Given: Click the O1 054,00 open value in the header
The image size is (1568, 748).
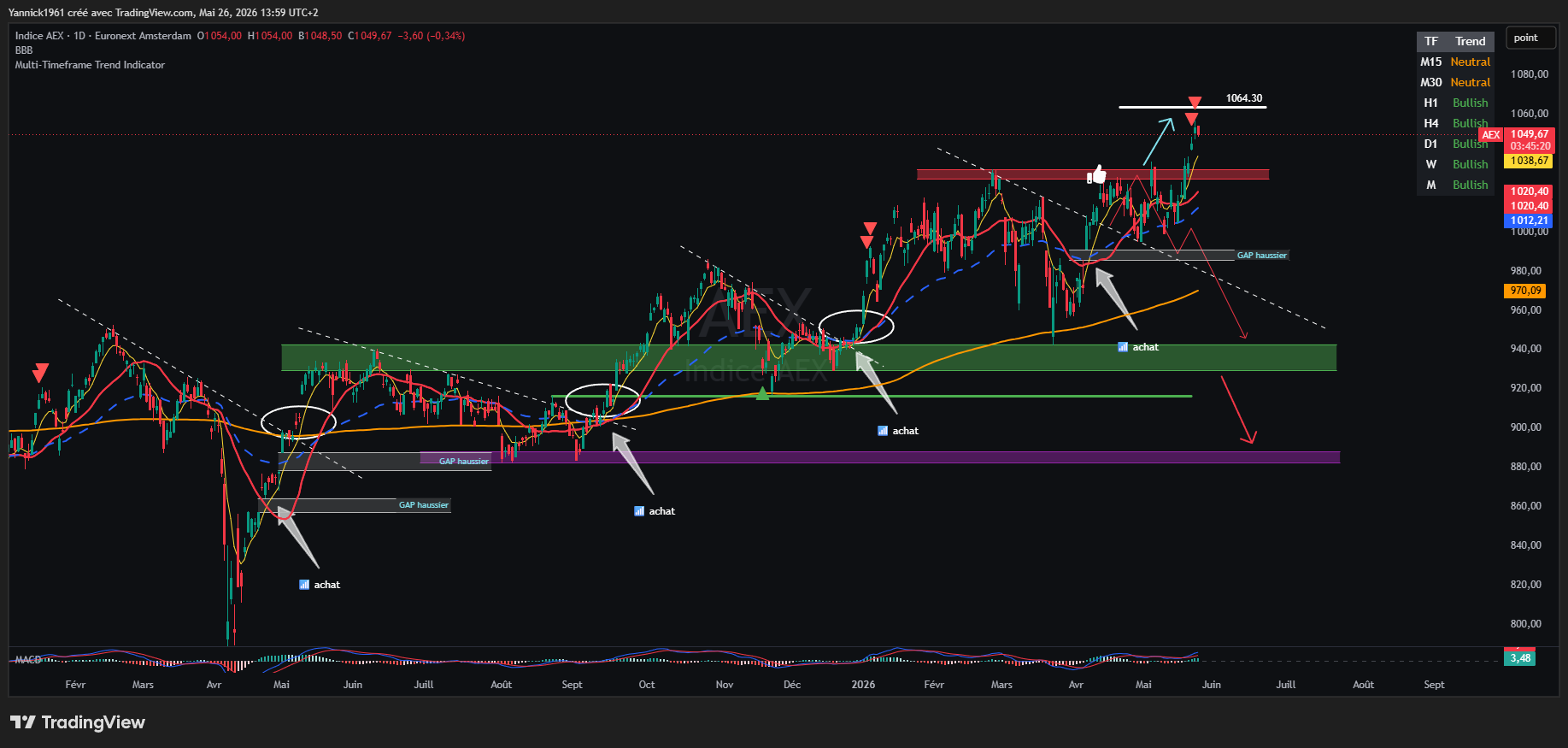Looking at the screenshot, I should (x=220, y=36).
